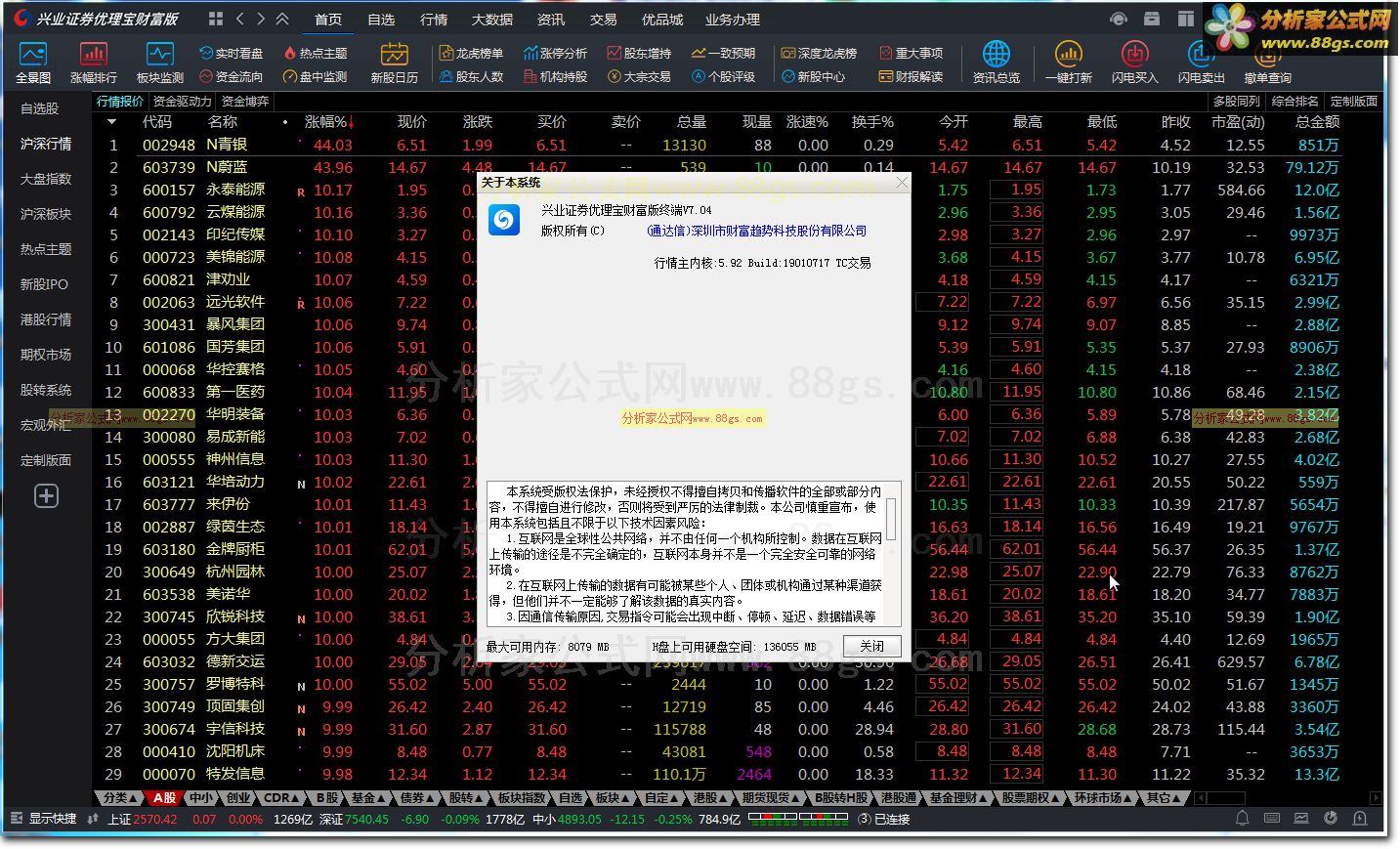Open the 涨幅排行 ranking tool
1400x849 pixels.
(x=94, y=63)
